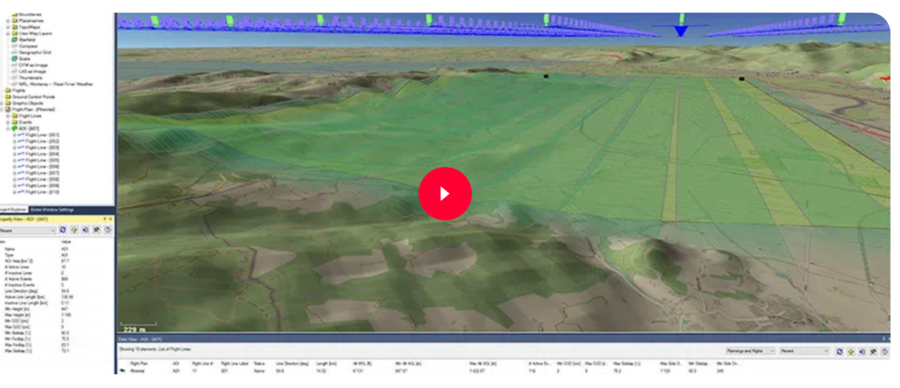Screen dimensions: 900x388
Task: Click the tools icon in Property View toolbar
Action: click(x=96, y=230)
